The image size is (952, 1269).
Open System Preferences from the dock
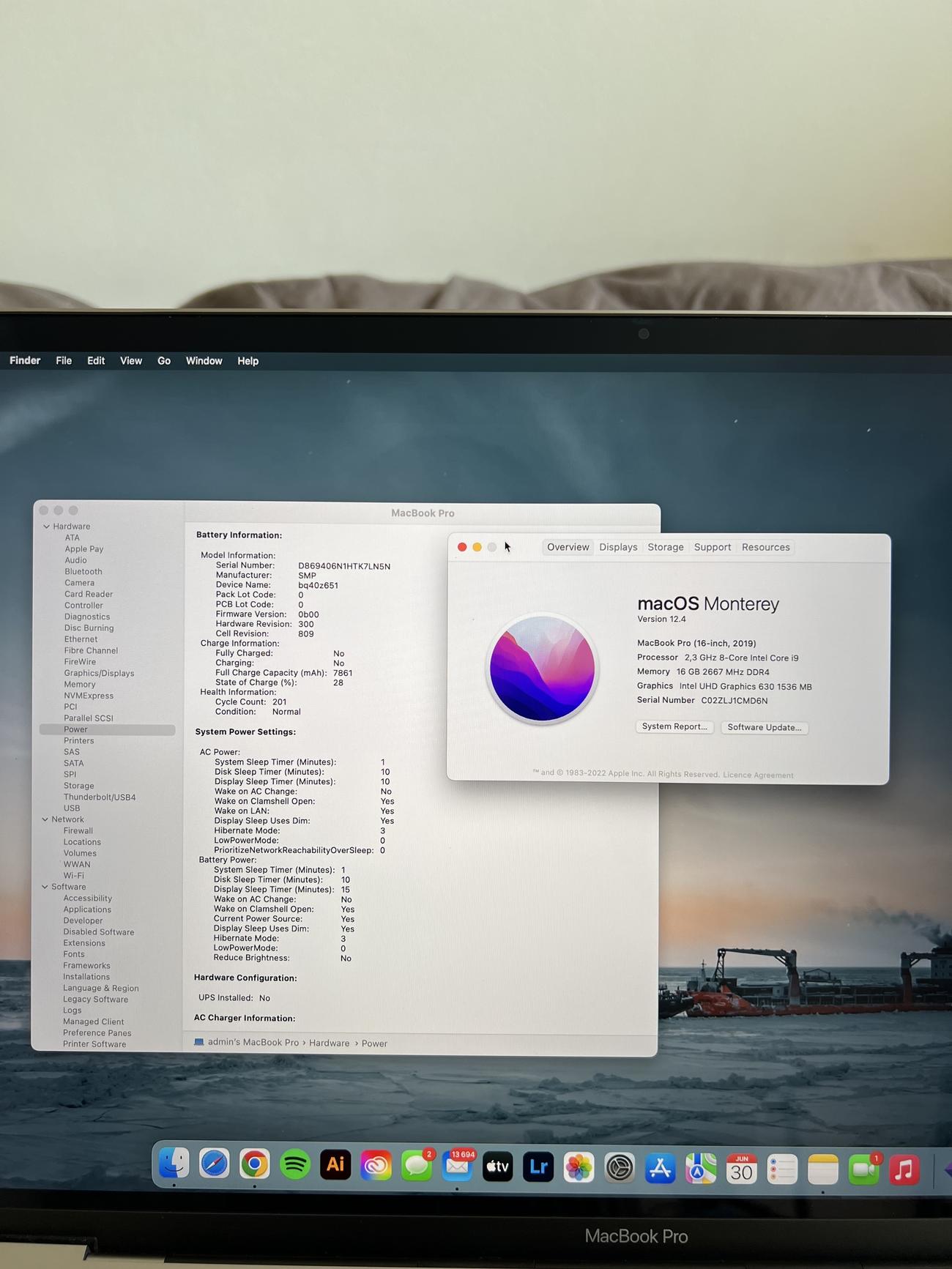click(620, 1168)
